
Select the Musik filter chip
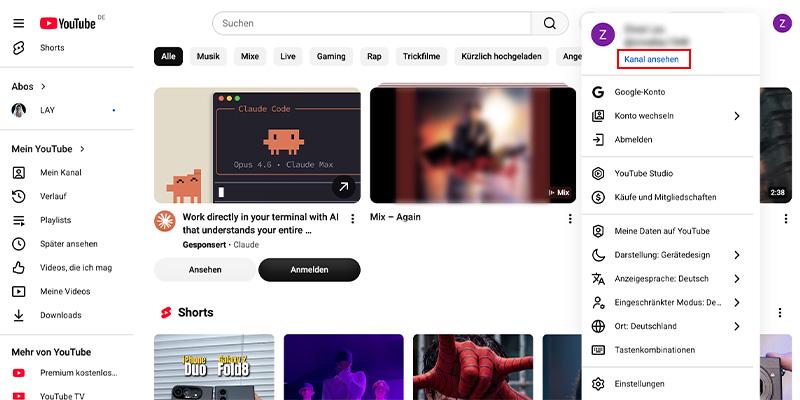pyautogui.click(x=208, y=57)
